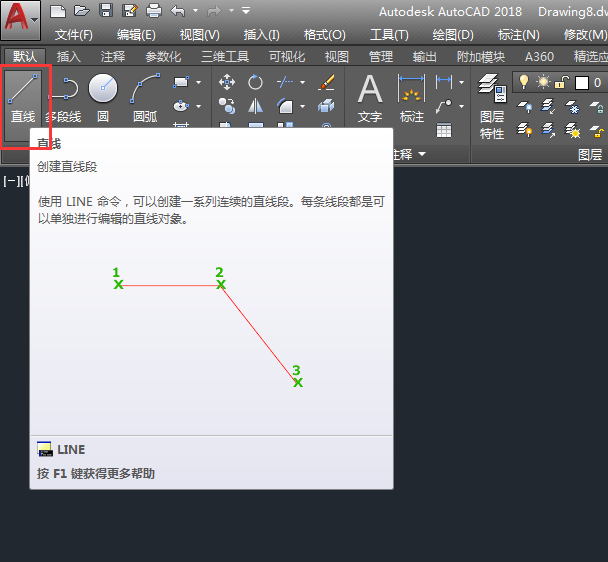Click the Isolate layers icon
The width and height of the screenshot is (608, 562).
(548, 106)
